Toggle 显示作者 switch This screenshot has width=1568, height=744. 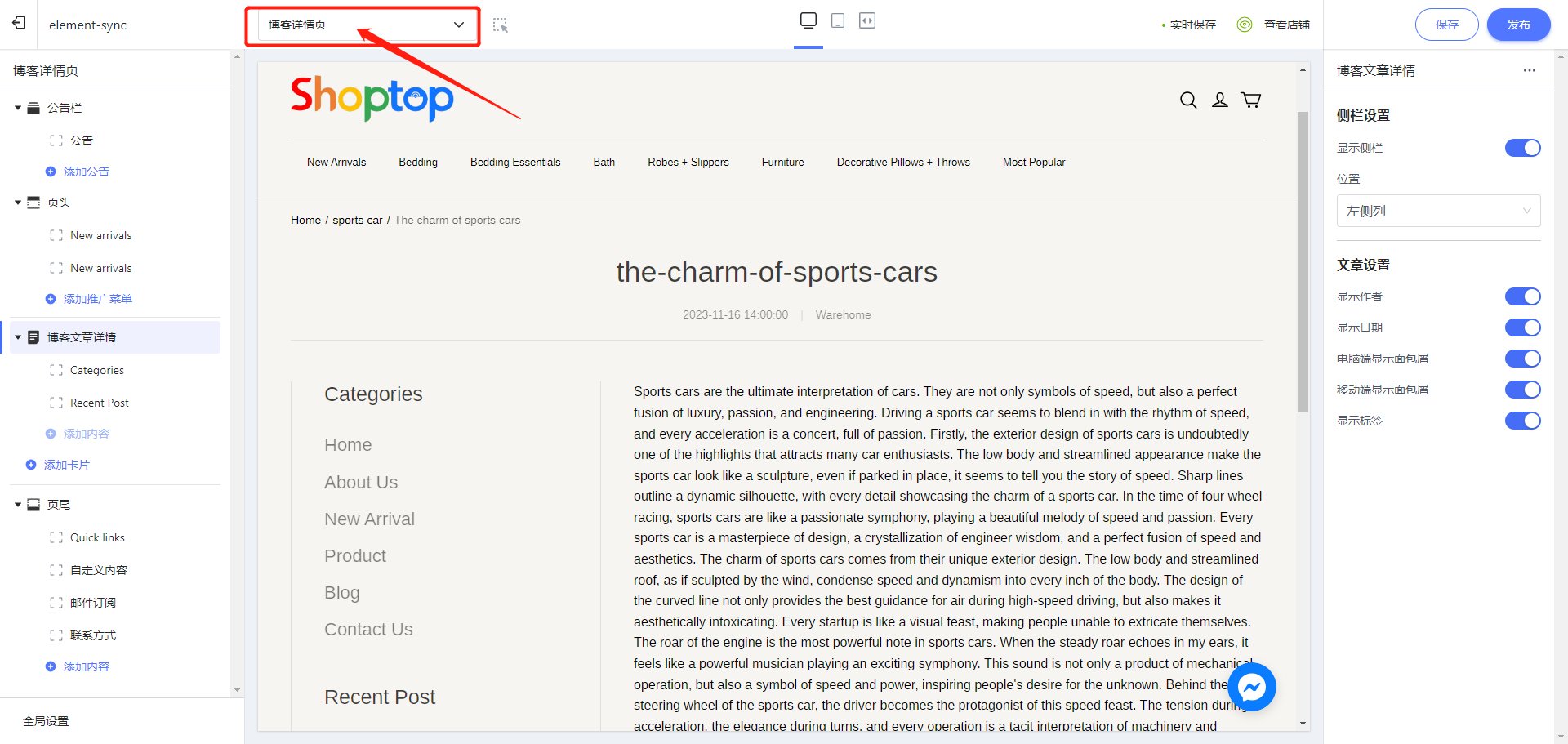1522,296
